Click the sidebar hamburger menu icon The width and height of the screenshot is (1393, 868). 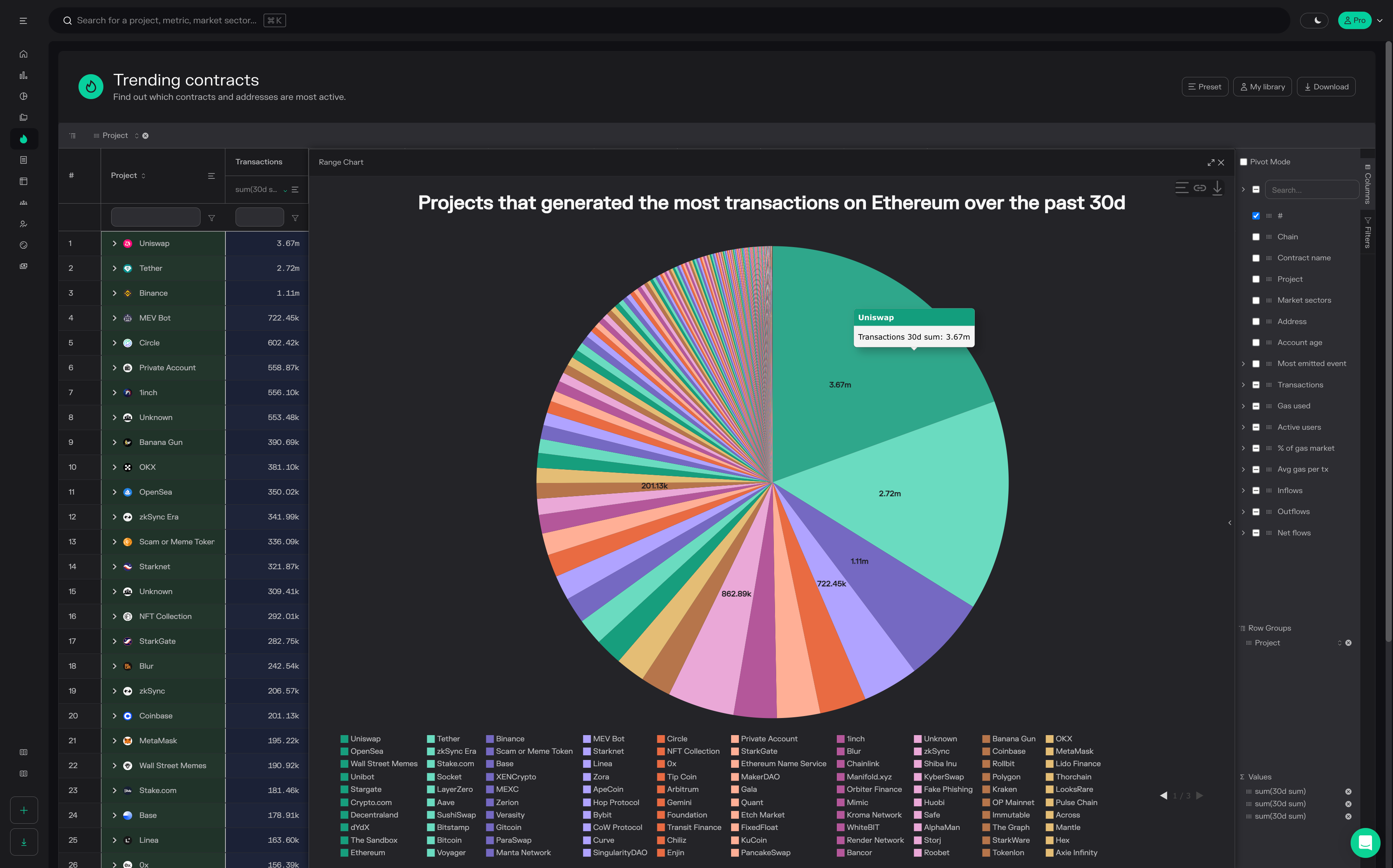coord(24,21)
